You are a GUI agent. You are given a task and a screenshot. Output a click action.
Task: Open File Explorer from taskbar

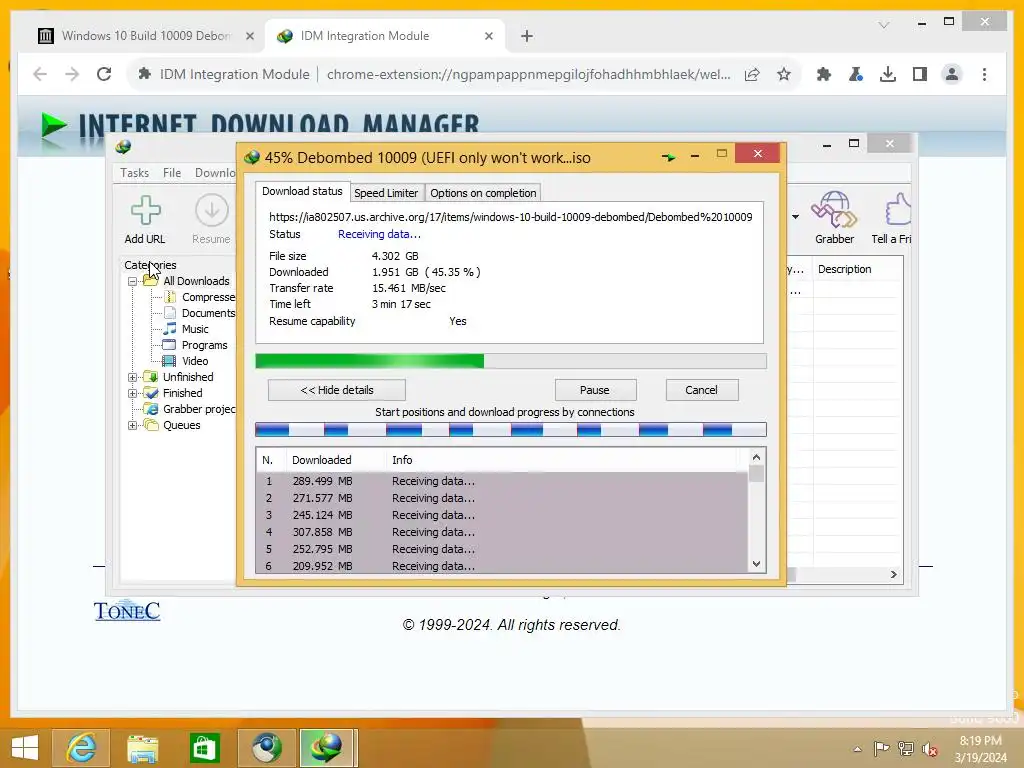(x=142, y=748)
